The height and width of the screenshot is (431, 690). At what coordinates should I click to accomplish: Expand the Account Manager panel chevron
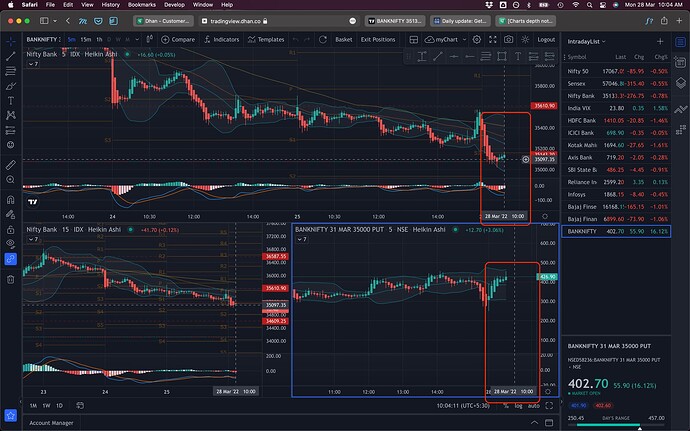coord(534,423)
